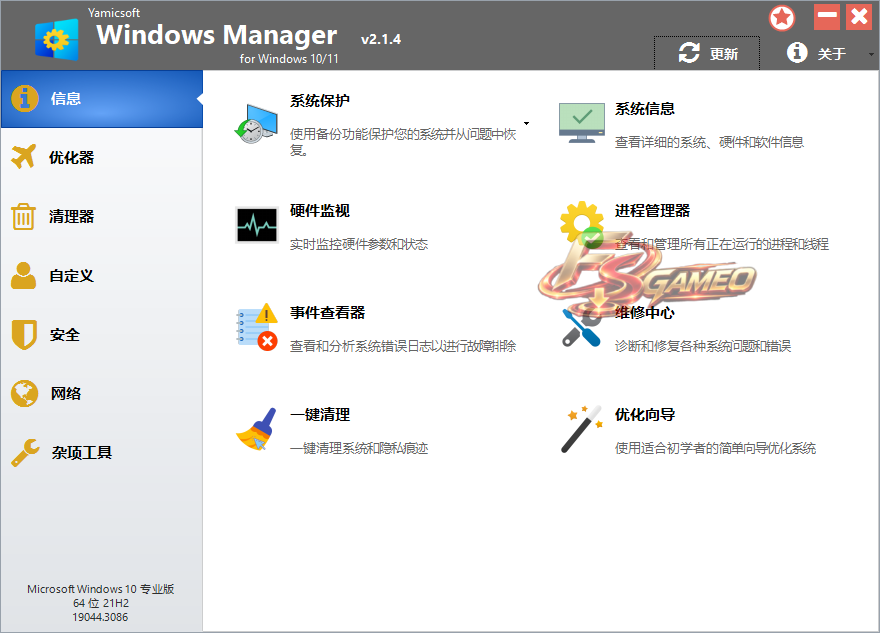Click the Yamicsoft brand text
The image size is (880, 633).
114,13
